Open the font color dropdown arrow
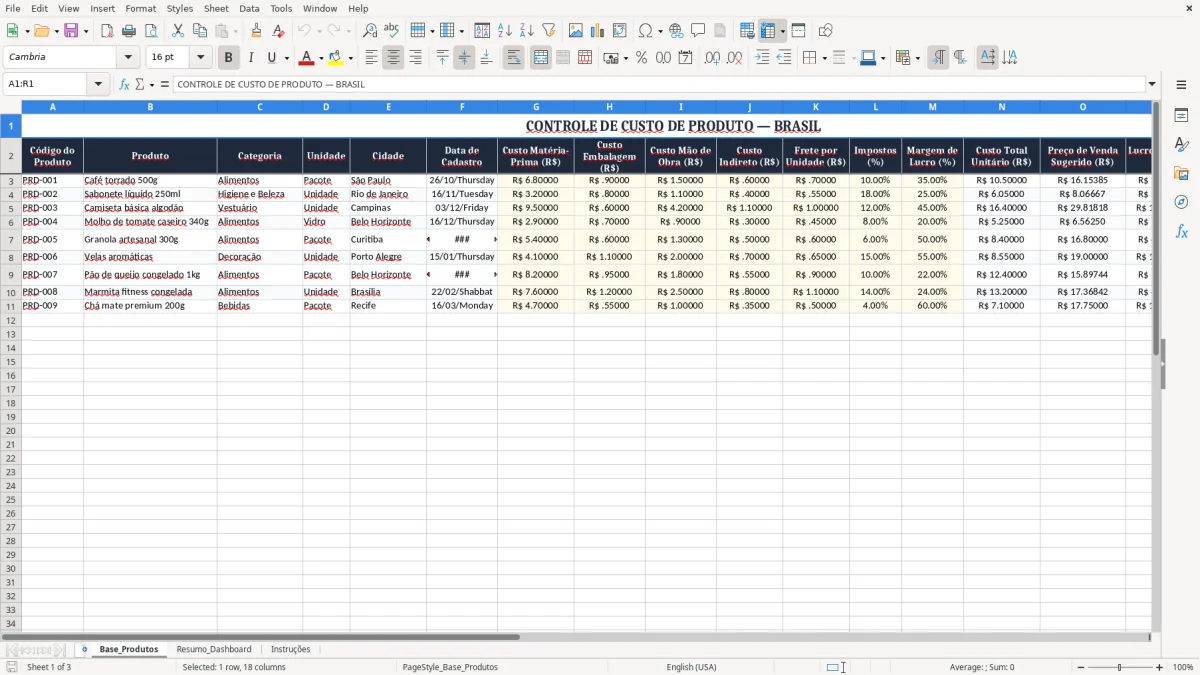The width and height of the screenshot is (1200, 675). [321, 58]
